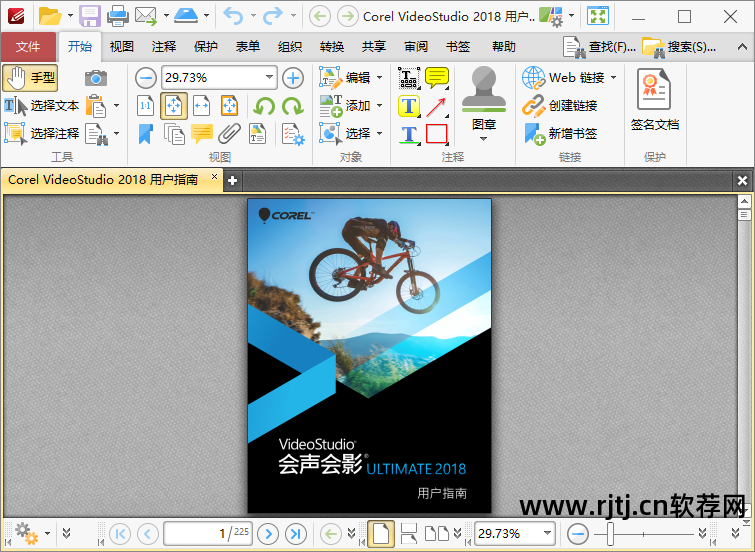Switch to the 保护 ribbon tab
755x552 pixels.
(206, 47)
